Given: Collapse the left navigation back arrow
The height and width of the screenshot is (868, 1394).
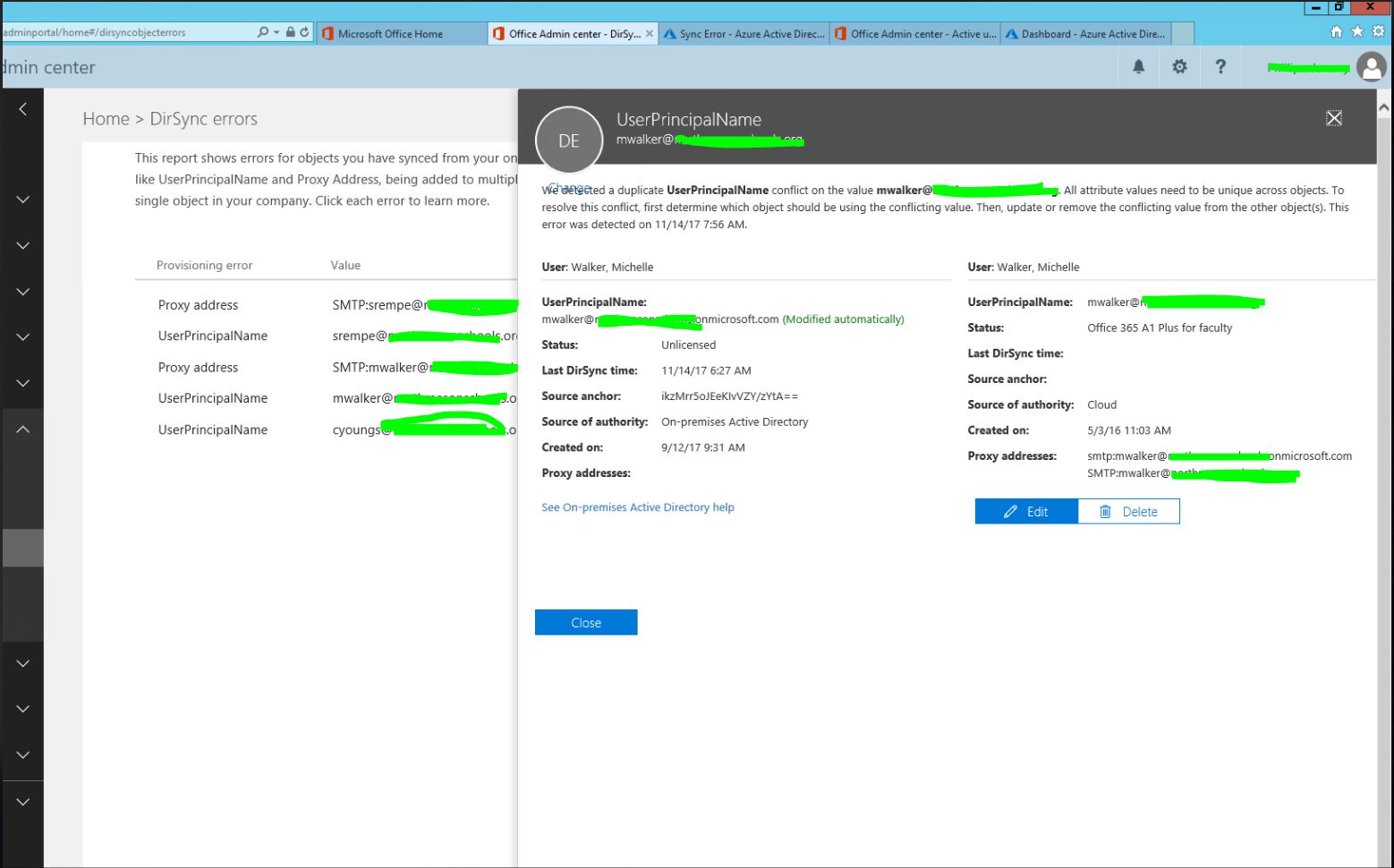Looking at the screenshot, I should tap(23, 109).
